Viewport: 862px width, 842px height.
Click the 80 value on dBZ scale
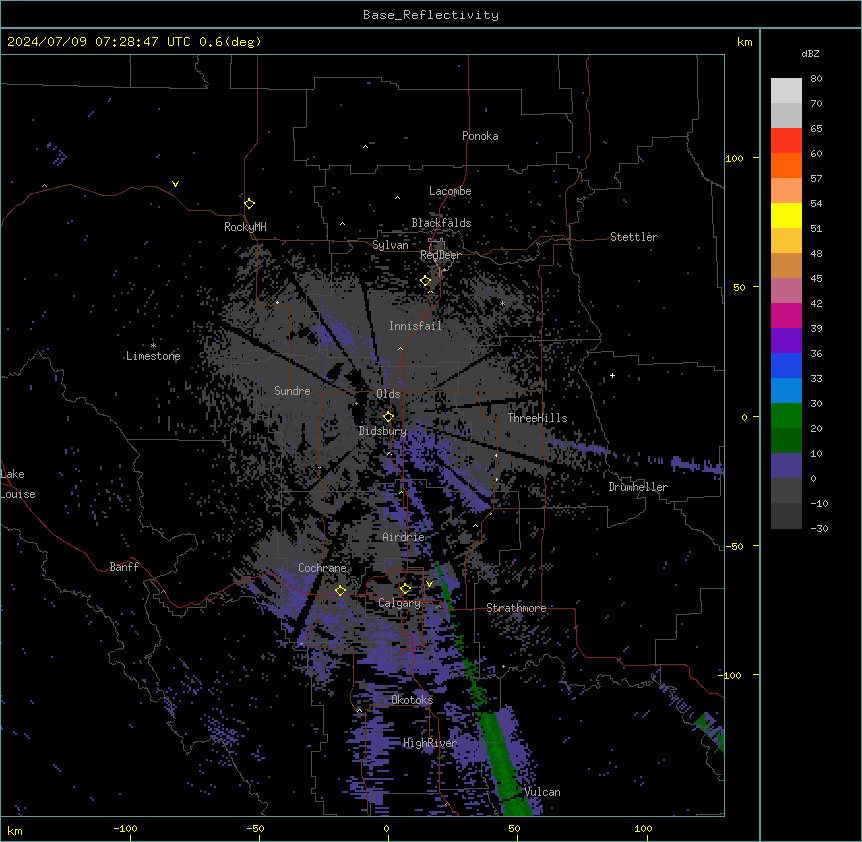coord(816,79)
